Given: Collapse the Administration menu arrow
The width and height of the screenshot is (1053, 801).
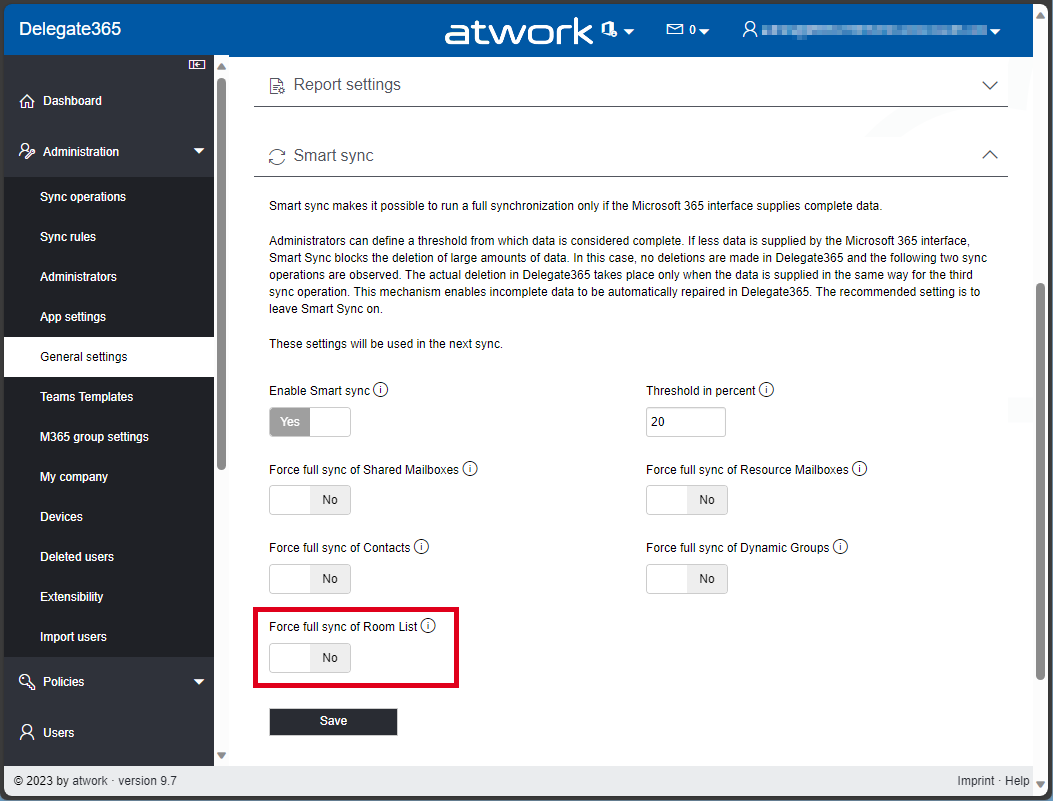Looking at the screenshot, I should [x=199, y=151].
